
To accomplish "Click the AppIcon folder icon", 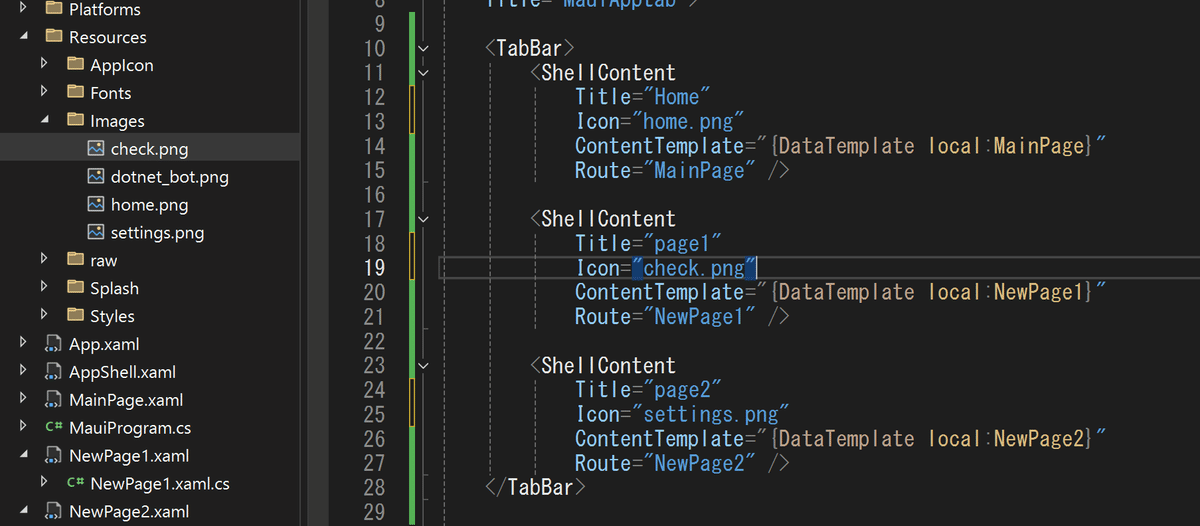I will (75, 65).
